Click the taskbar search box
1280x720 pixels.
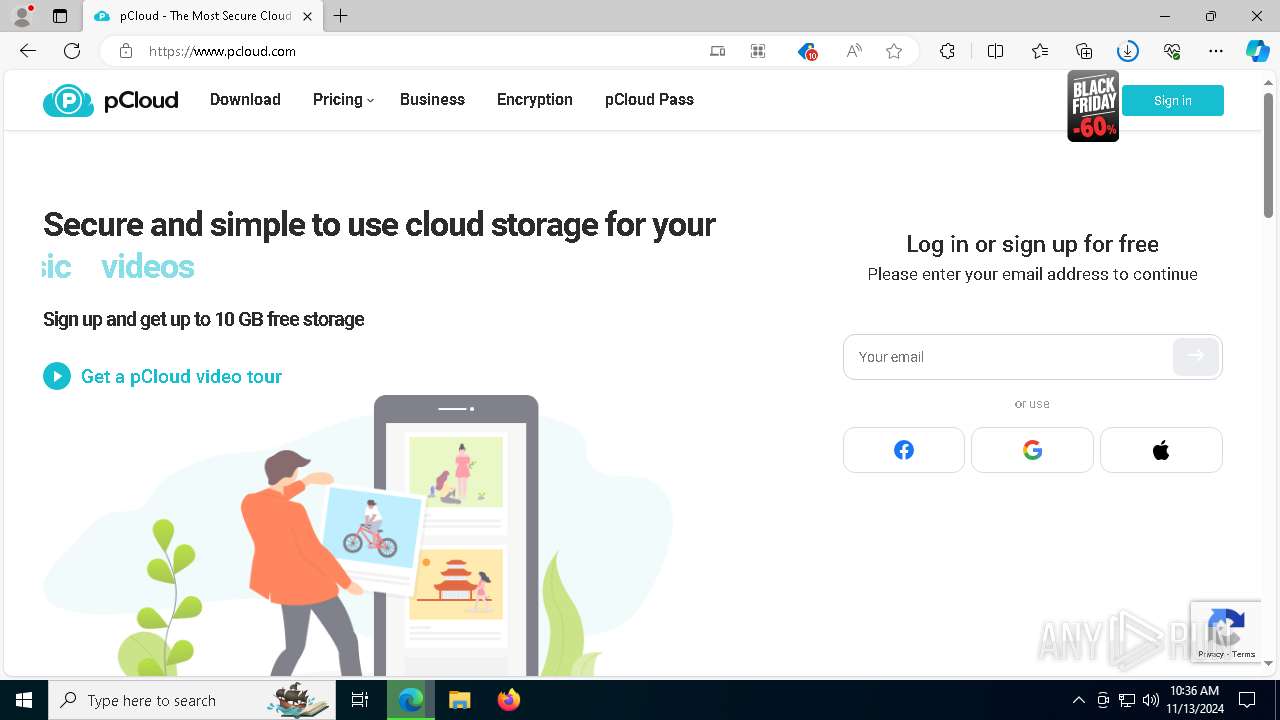(190, 700)
